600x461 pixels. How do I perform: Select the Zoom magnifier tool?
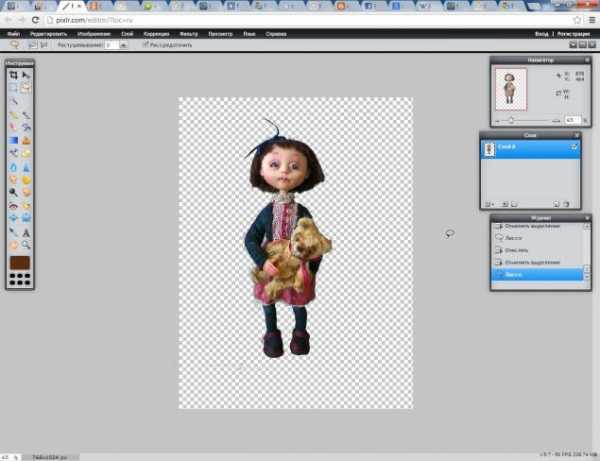click(26, 244)
